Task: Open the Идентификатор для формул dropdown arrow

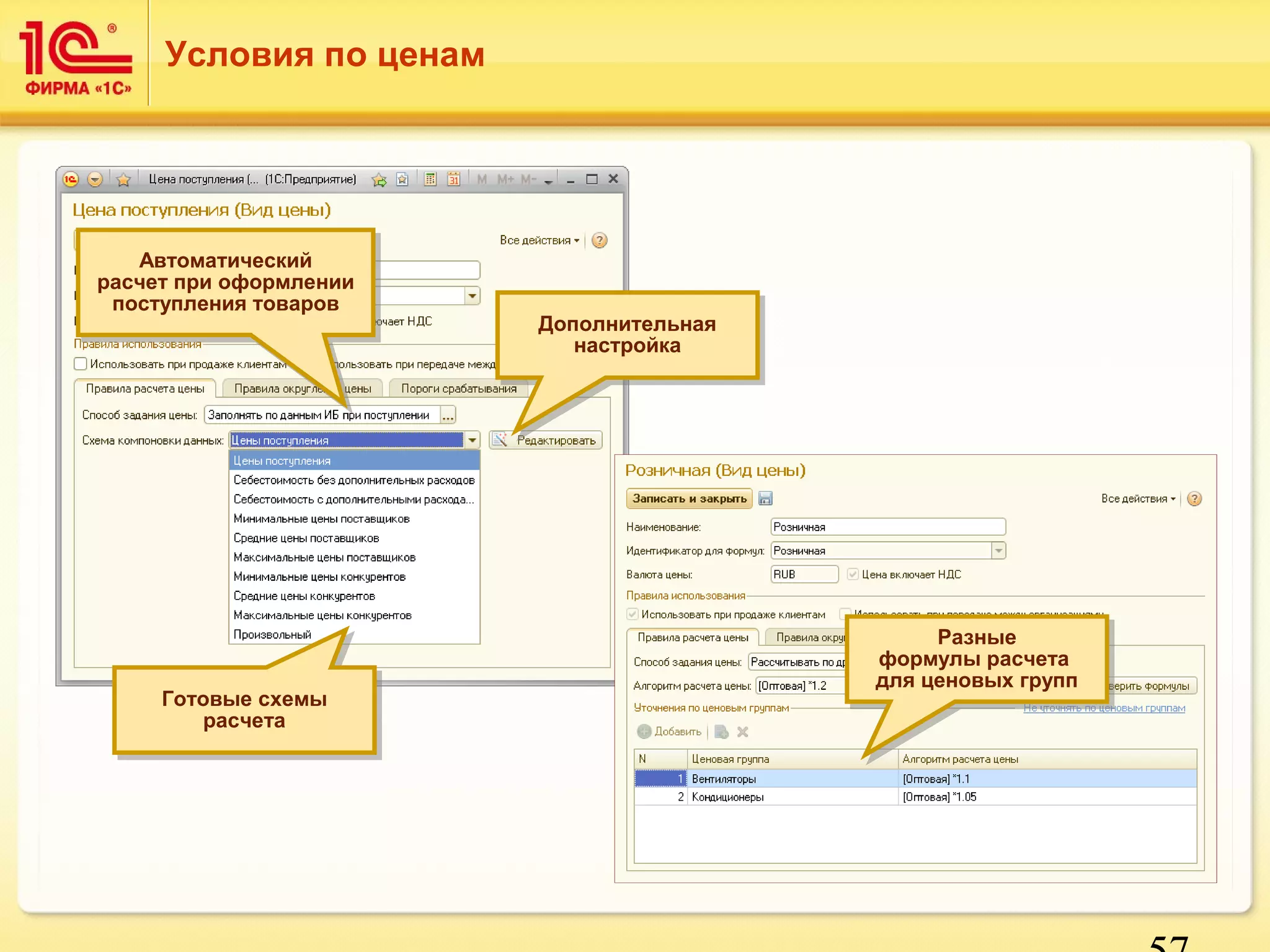Action: pyautogui.click(x=998, y=550)
